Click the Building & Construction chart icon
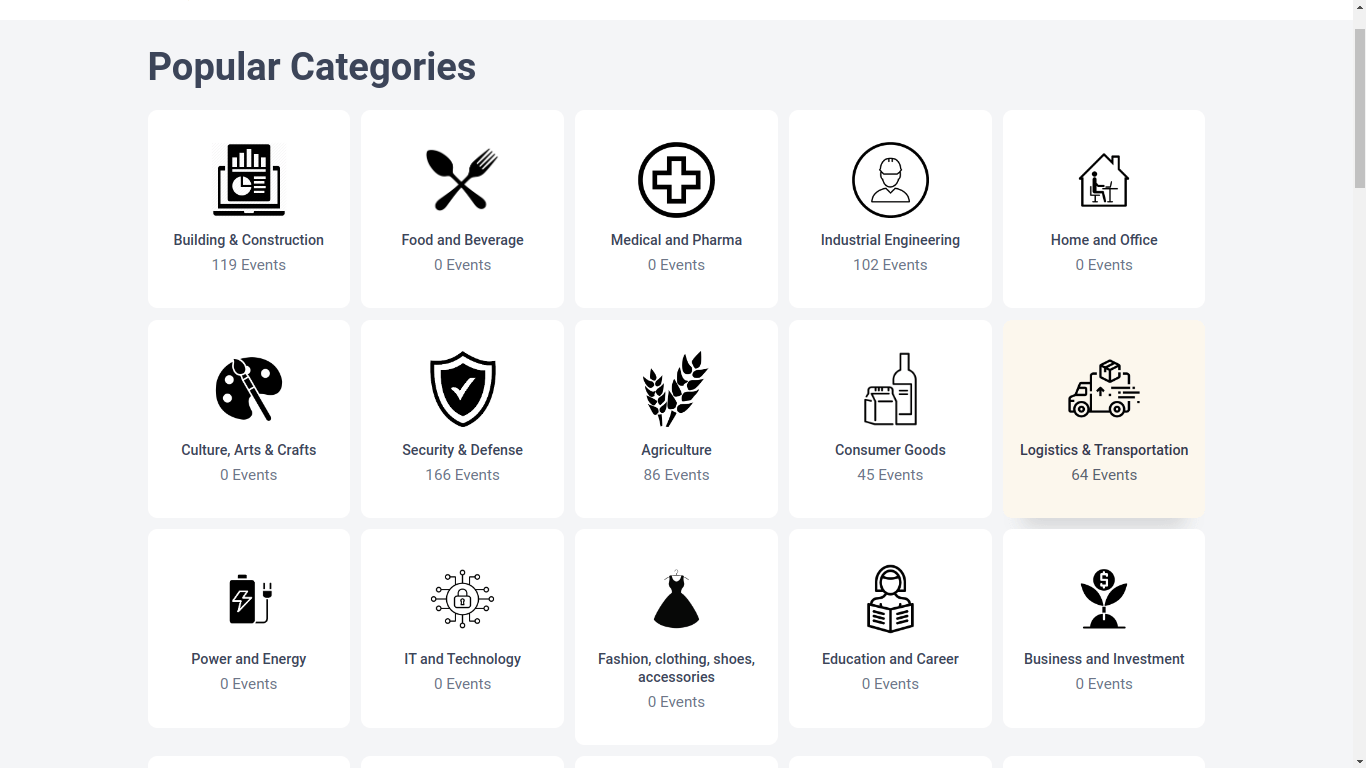This screenshot has width=1366, height=768. coord(249,180)
